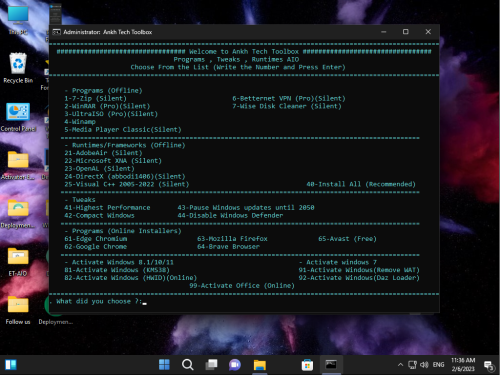Click the ENG language indicator
The height and width of the screenshot is (375, 500).
coord(438,365)
